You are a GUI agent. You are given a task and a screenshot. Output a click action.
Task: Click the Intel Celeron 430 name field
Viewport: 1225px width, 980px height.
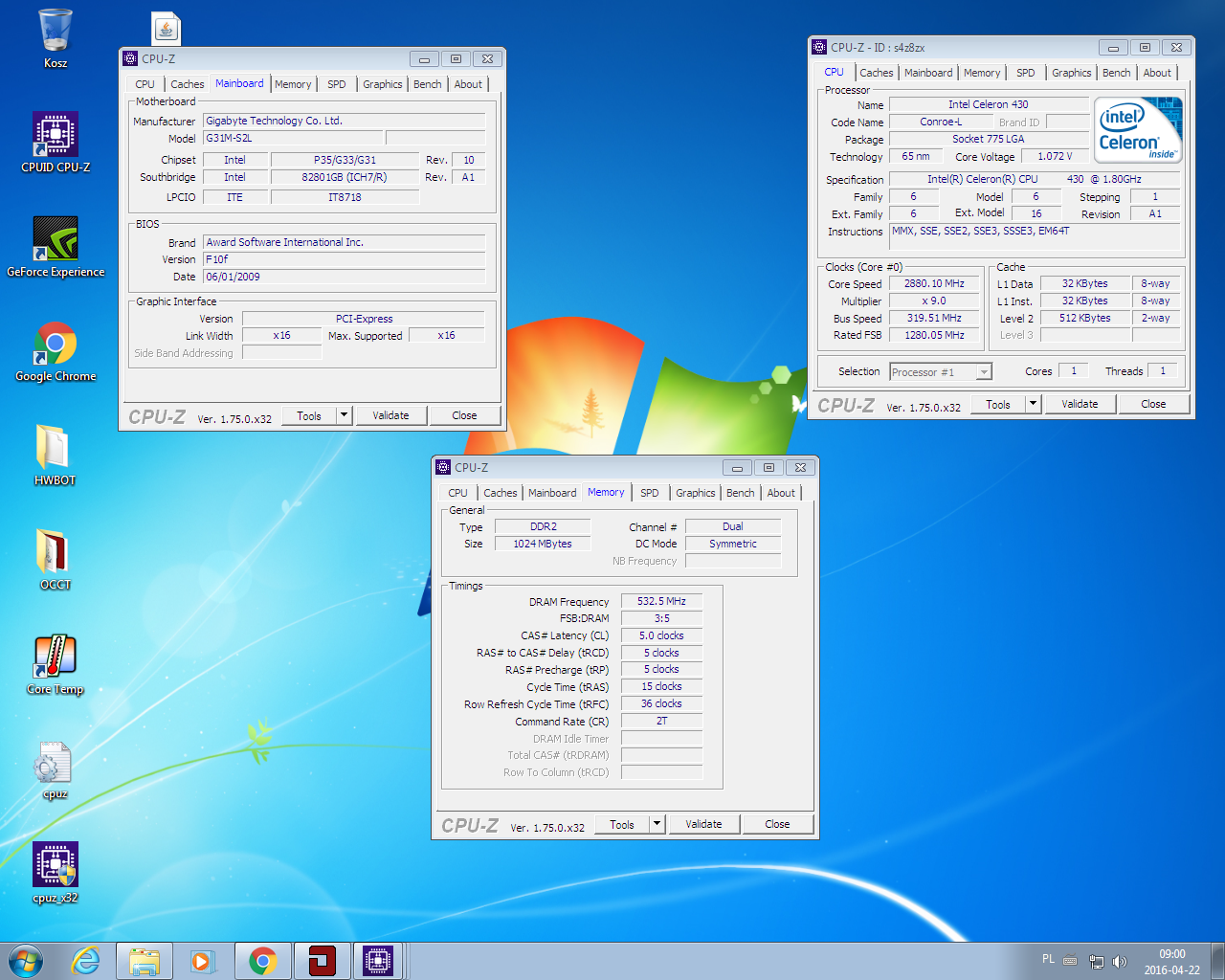click(x=989, y=104)
